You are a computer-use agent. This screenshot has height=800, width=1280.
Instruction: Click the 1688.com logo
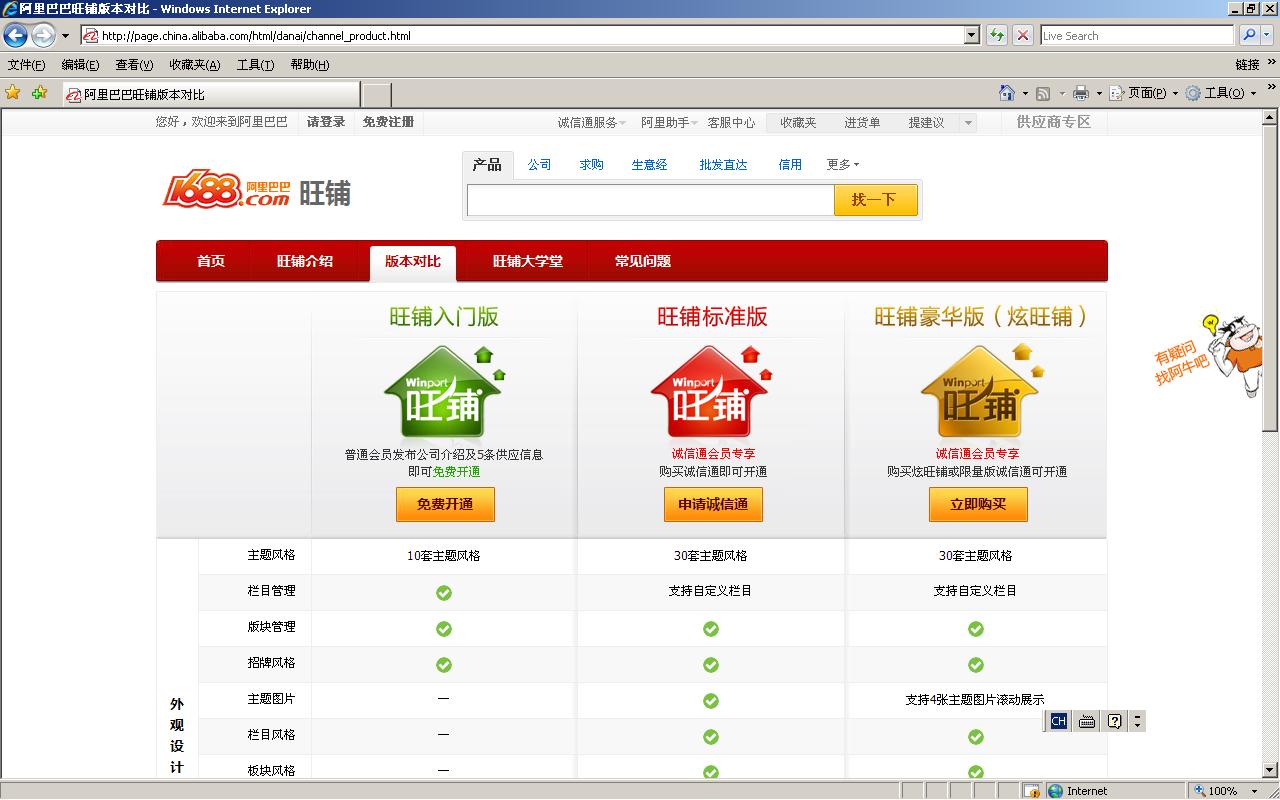coord(227,188)
